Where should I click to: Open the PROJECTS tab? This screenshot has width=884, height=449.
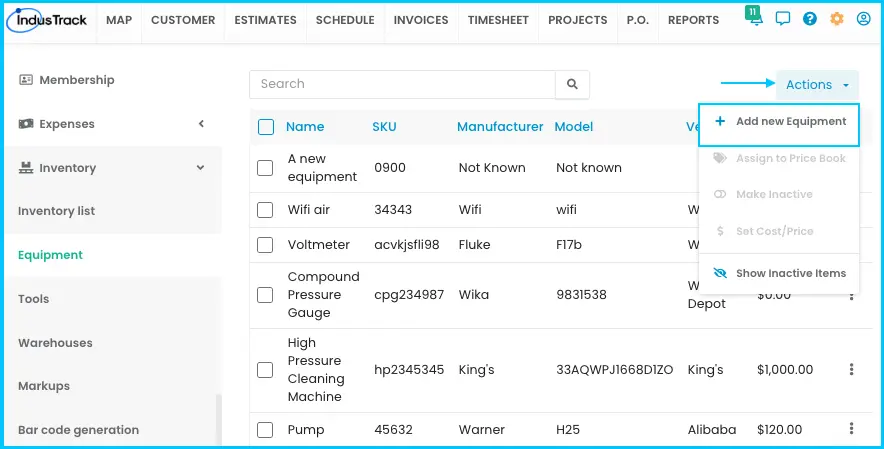pos(578,20)
